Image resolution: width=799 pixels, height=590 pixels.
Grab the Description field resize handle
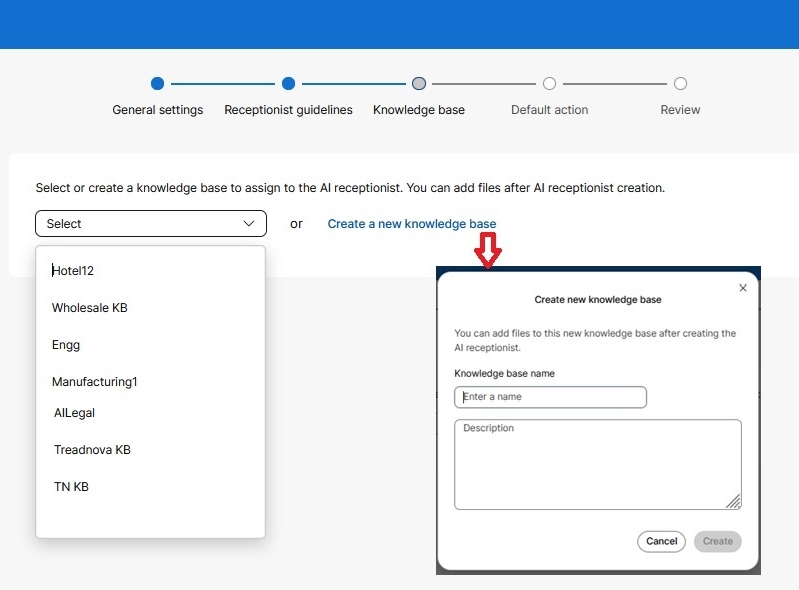coord(734,502)
